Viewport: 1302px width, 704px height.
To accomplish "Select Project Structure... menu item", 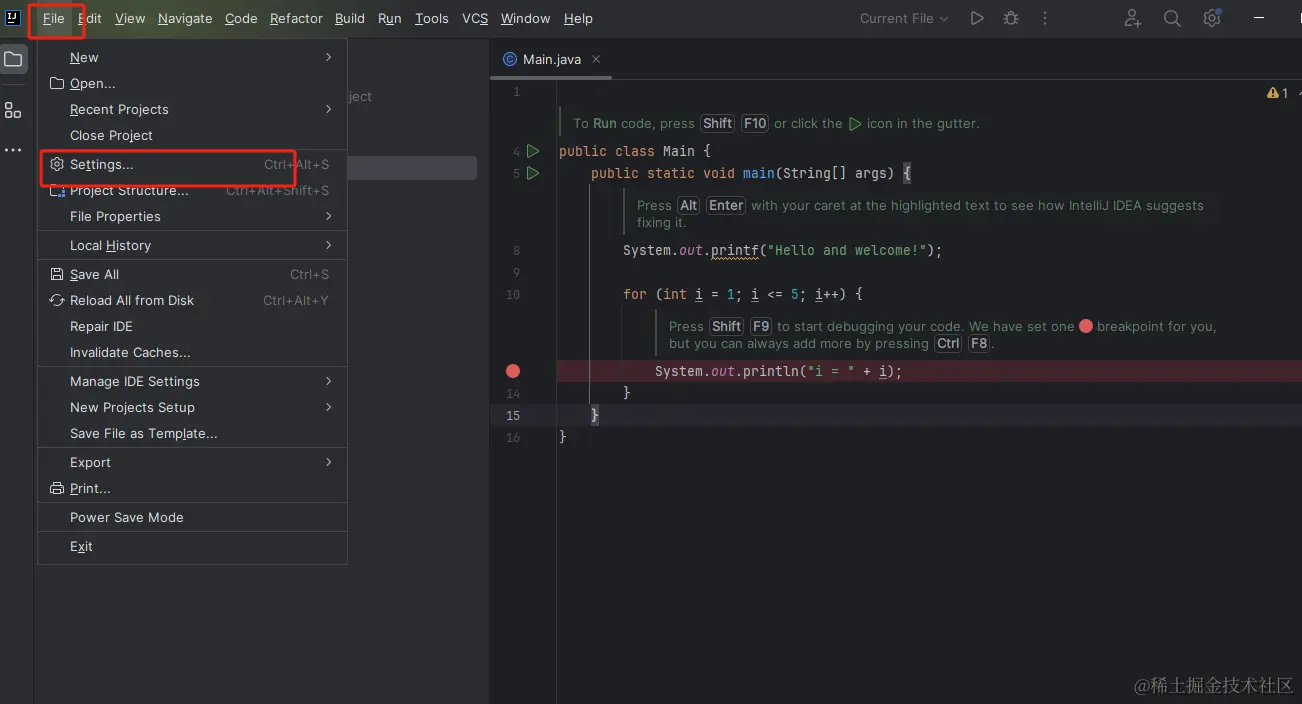I will point(192,191).
